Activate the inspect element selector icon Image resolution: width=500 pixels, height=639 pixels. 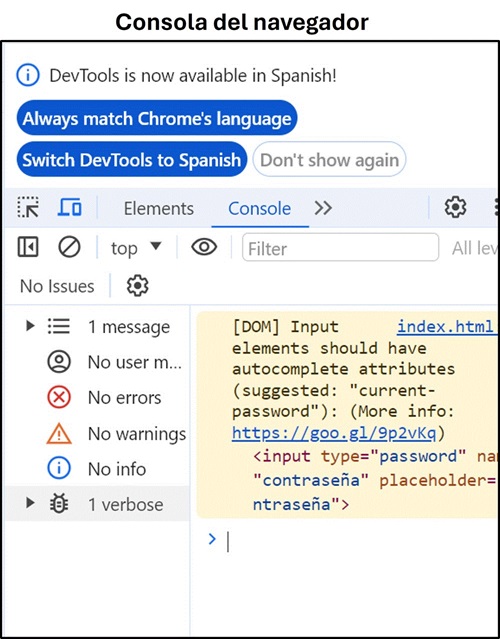tap(28, 208)
